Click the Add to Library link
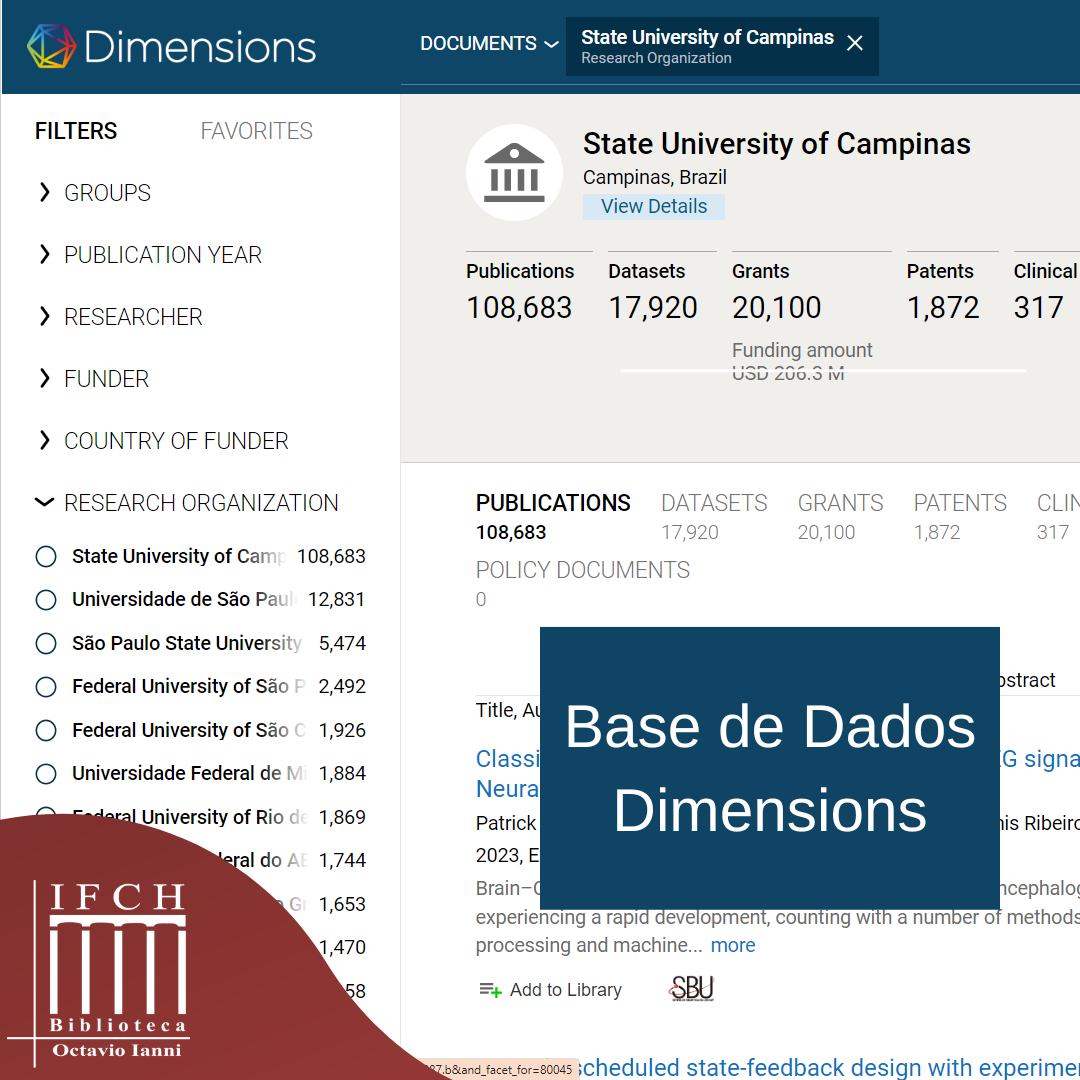Viewport: 1080px width, 1080px height. 565,990
